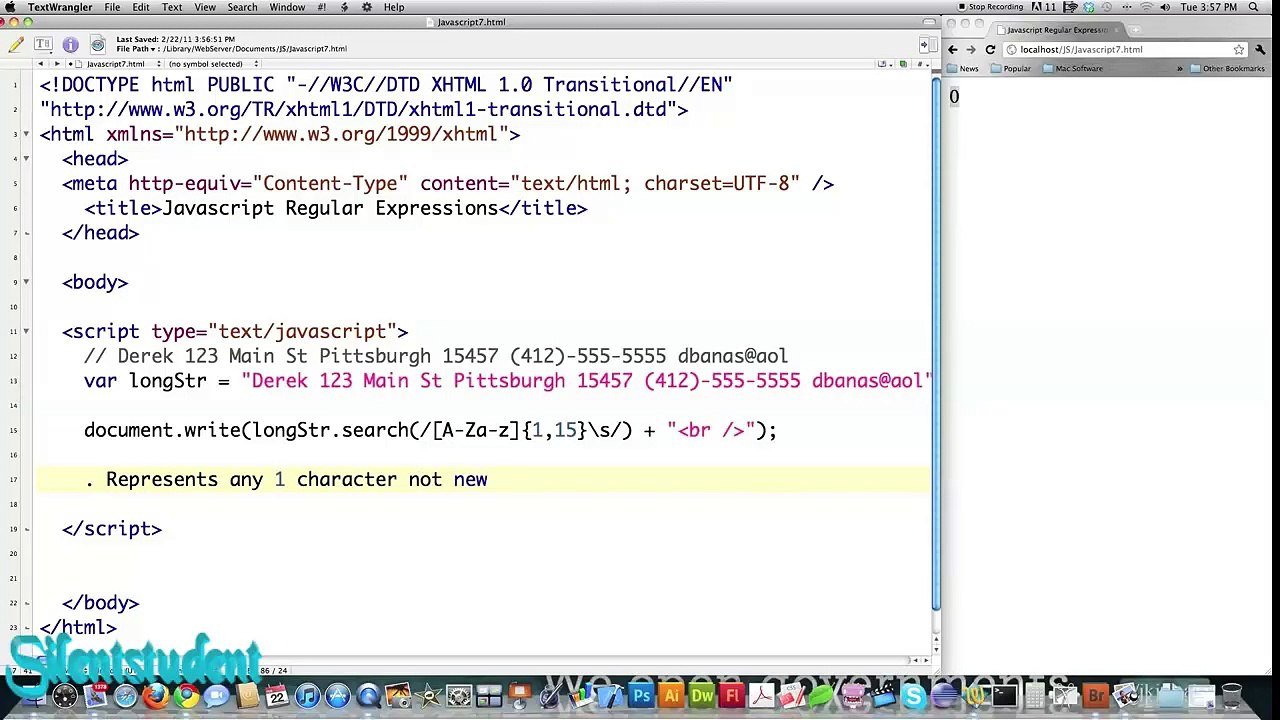Click Stop Recording in the menu bar

(x=990, y=7)
